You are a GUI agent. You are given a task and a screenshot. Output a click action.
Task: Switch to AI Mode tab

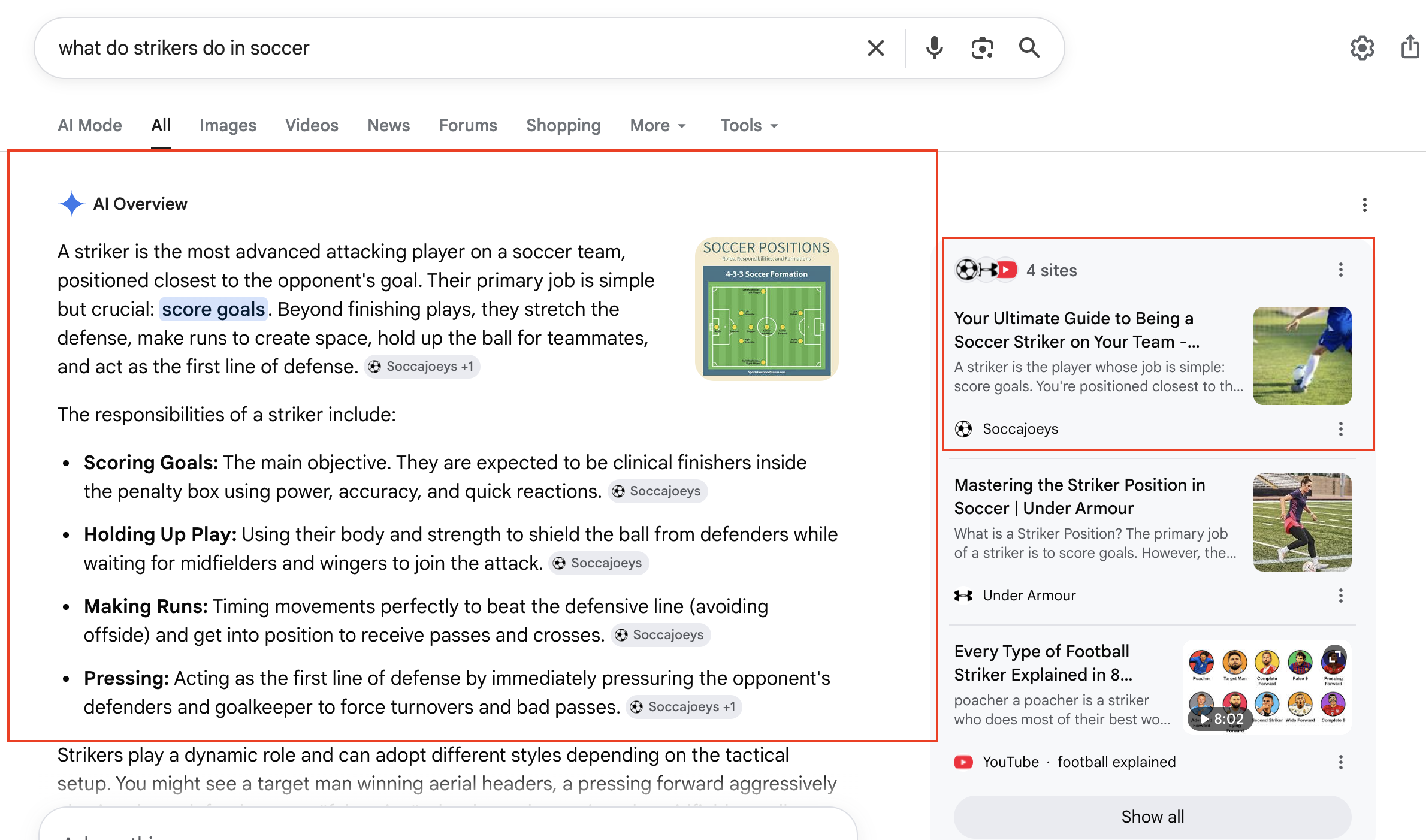tap(90, 125)
